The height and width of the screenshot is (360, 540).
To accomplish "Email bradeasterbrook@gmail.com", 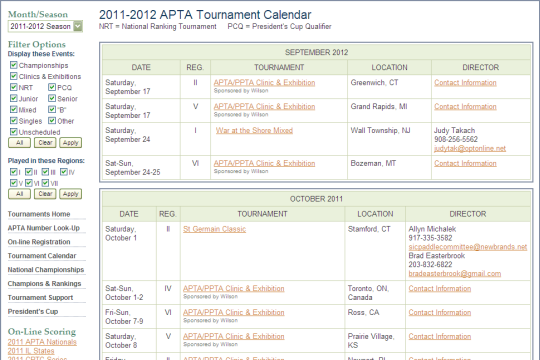I will (x=455, y=274).
